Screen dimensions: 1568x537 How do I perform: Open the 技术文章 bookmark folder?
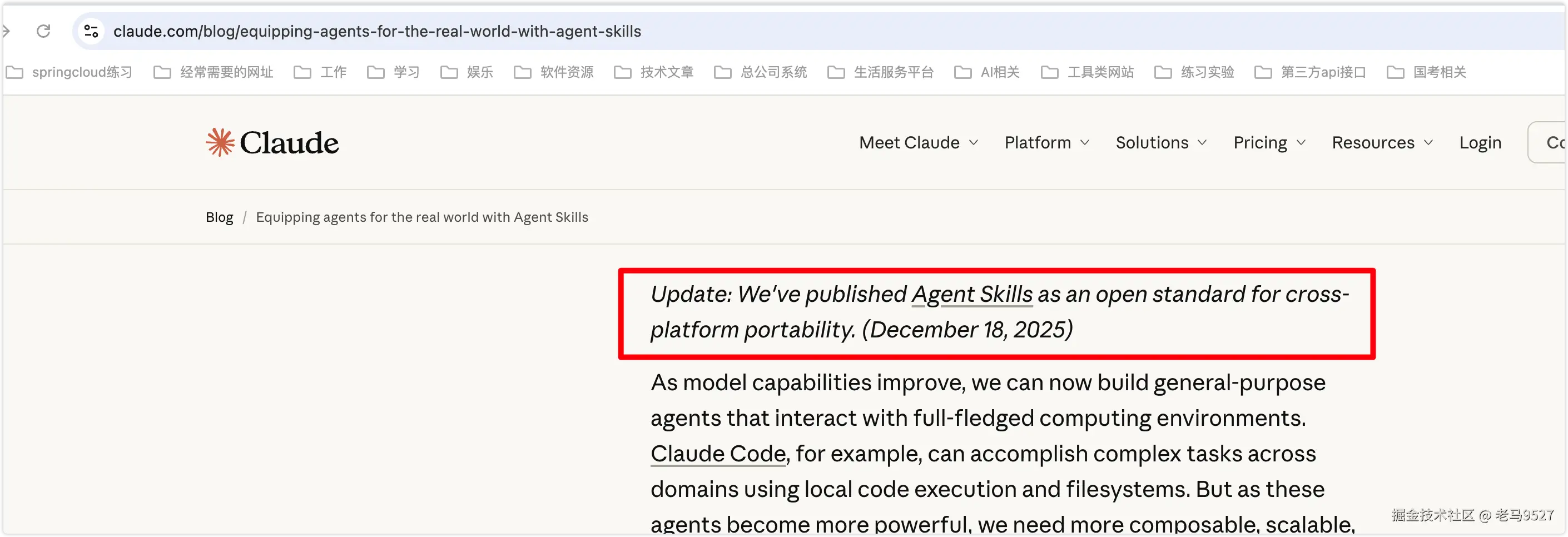point(654,72)
